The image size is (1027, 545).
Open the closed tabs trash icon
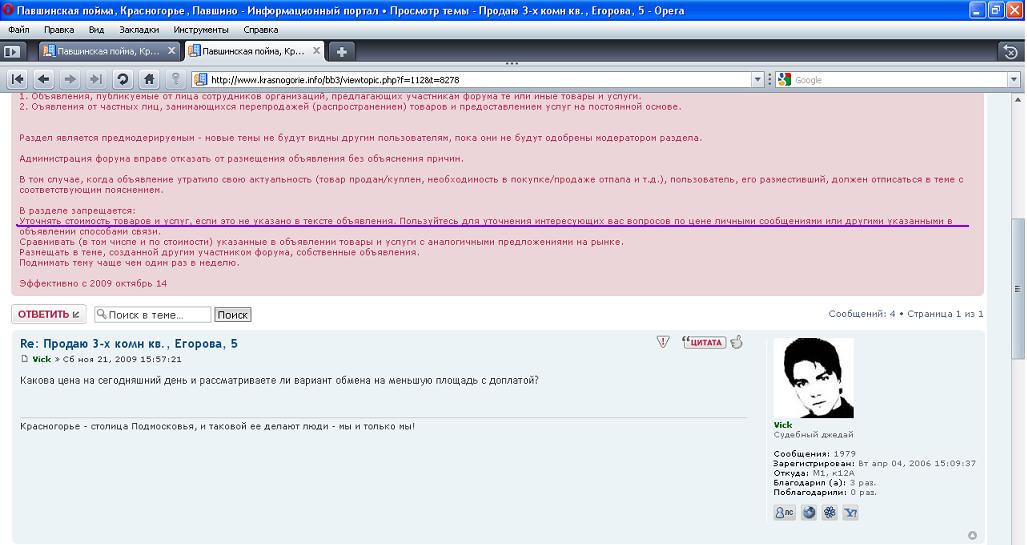coord(1011,51)
